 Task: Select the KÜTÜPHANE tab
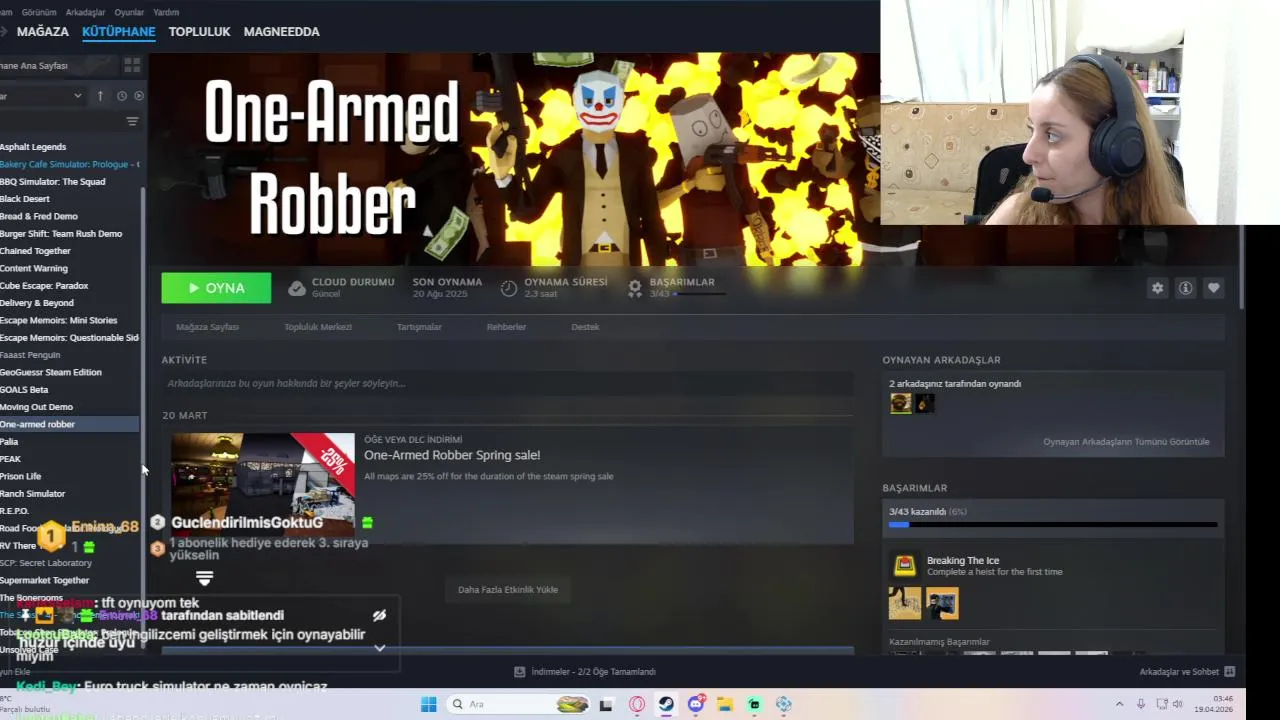point(118,32)
